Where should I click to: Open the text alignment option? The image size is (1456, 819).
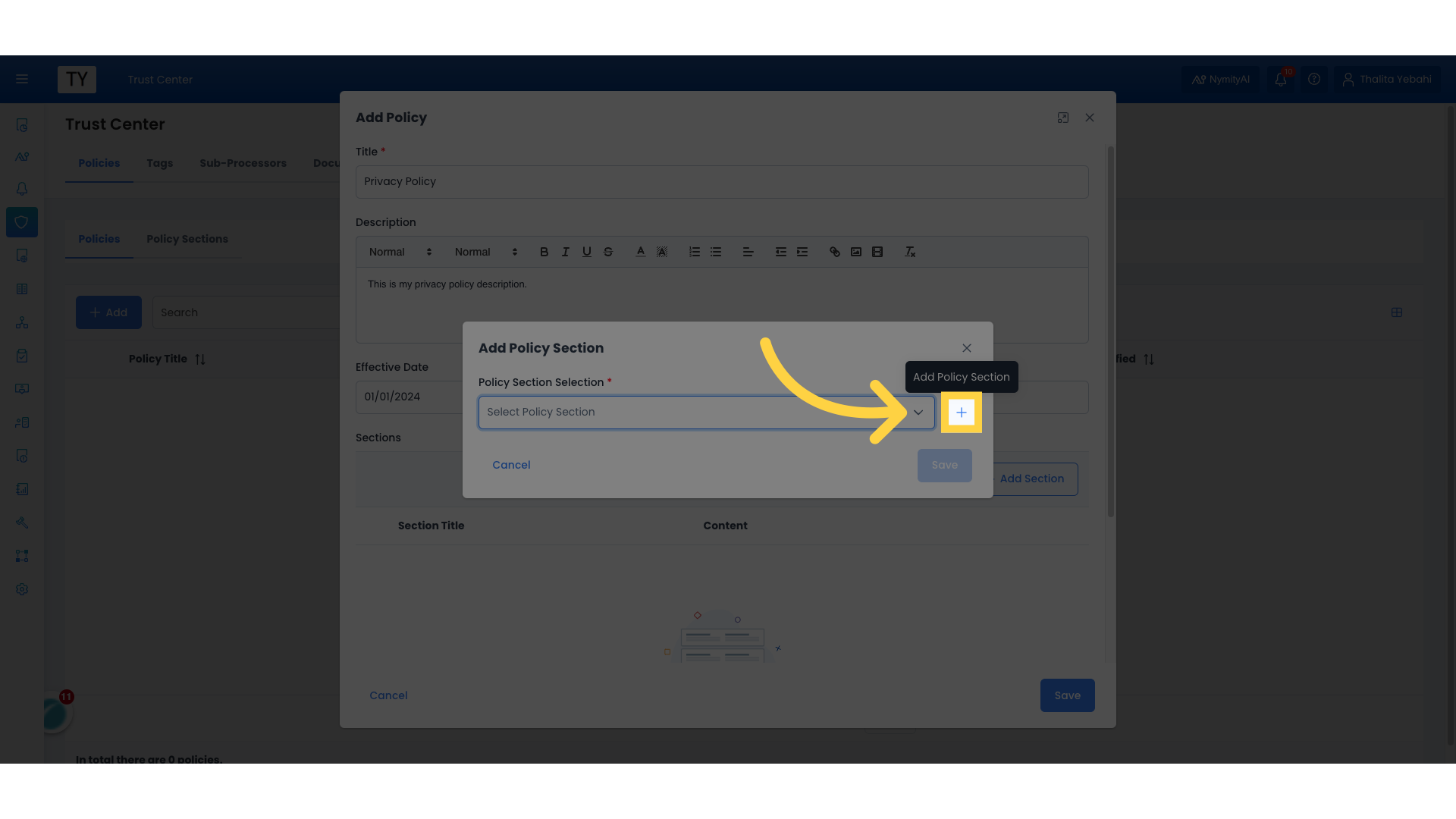[748, 252]
